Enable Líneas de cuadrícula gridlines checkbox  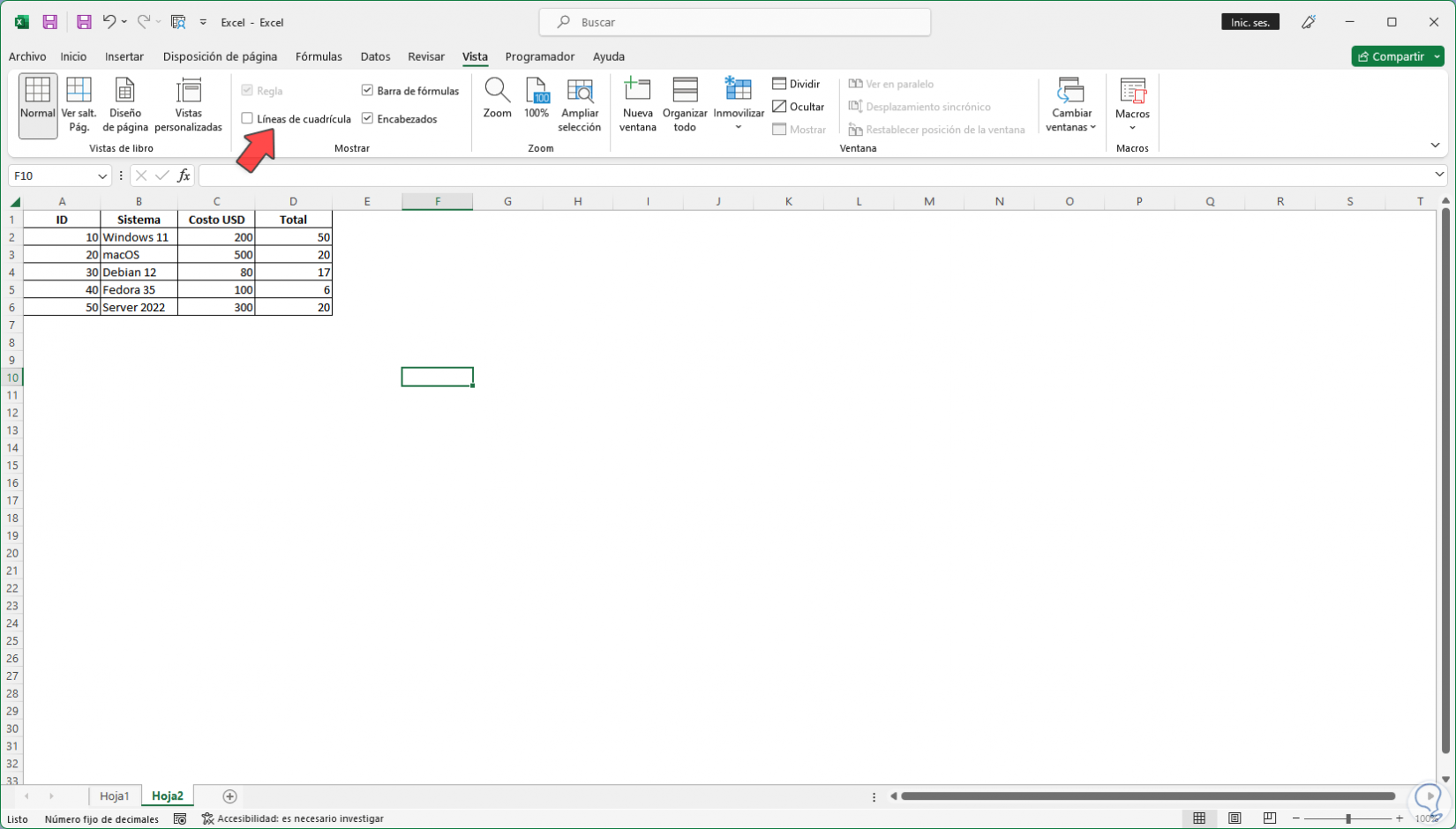tap(247, 118)
